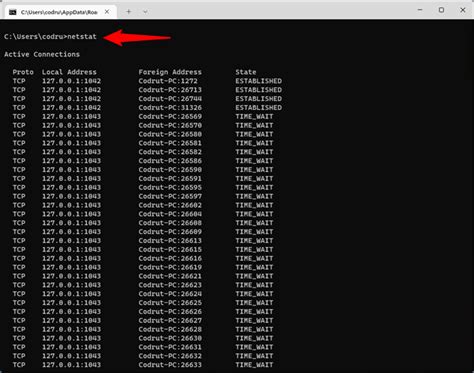
Task: Click foreign address Codrut-PC:26630
Action: click(x=170, y=338)
